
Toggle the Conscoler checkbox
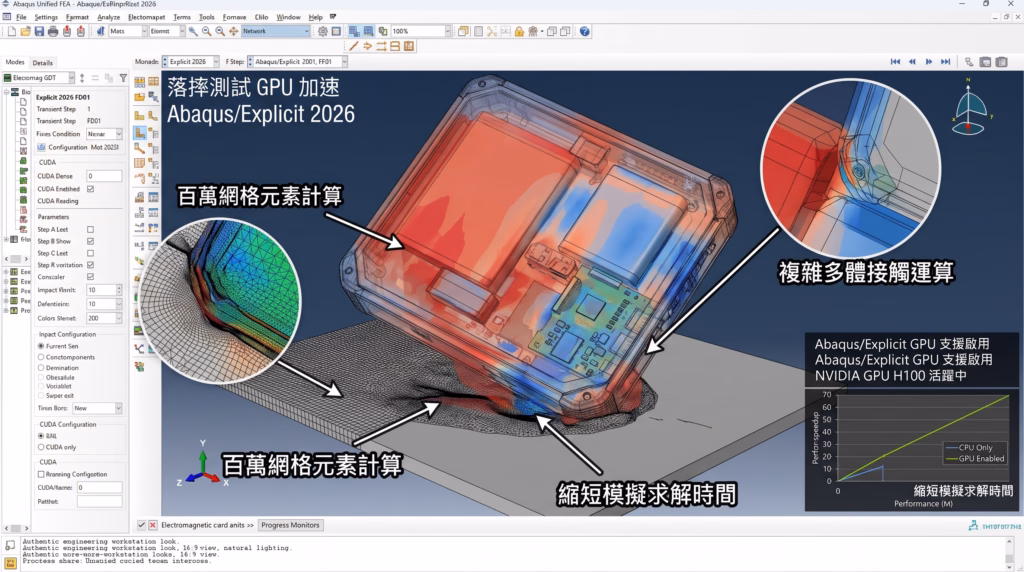91,276
